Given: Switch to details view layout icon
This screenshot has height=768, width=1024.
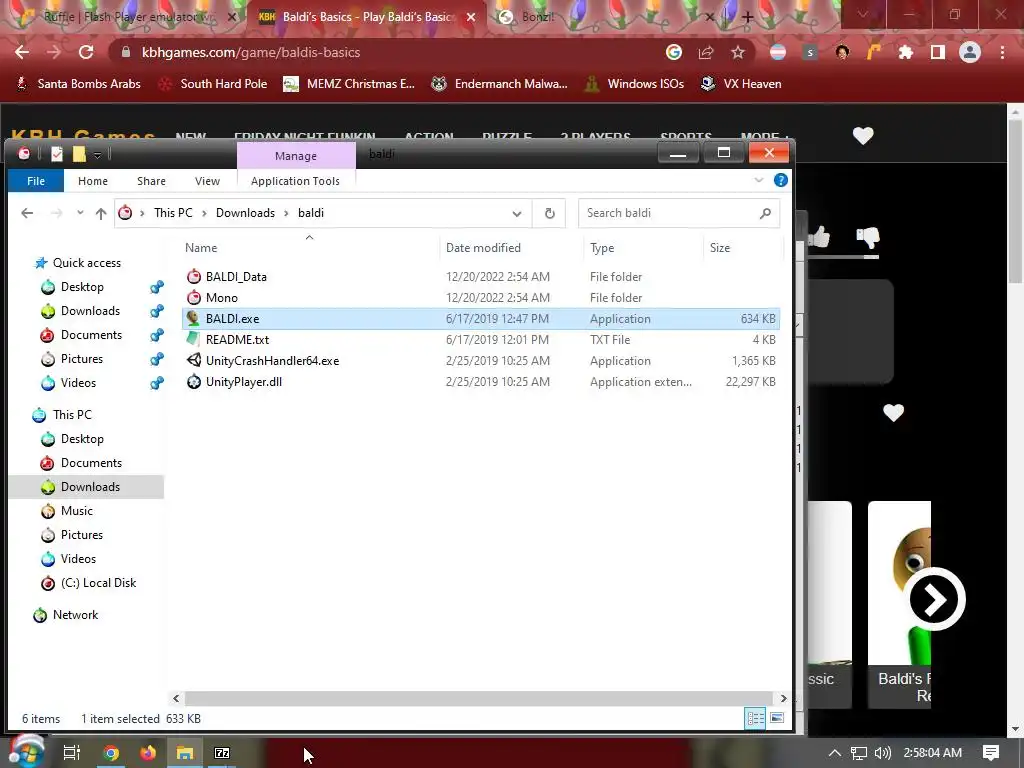Looking at the screenshot, I should point(756,718).
